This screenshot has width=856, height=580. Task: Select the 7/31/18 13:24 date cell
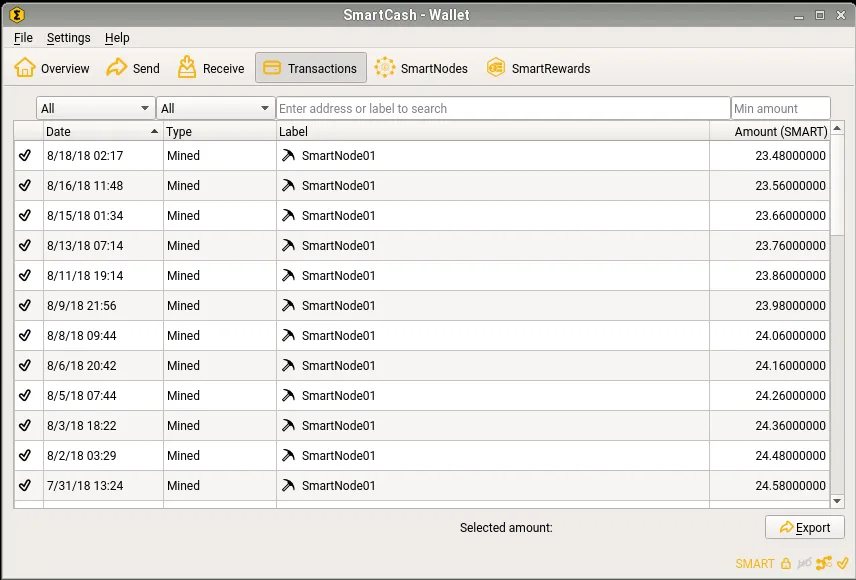click(x=103, y=486)
